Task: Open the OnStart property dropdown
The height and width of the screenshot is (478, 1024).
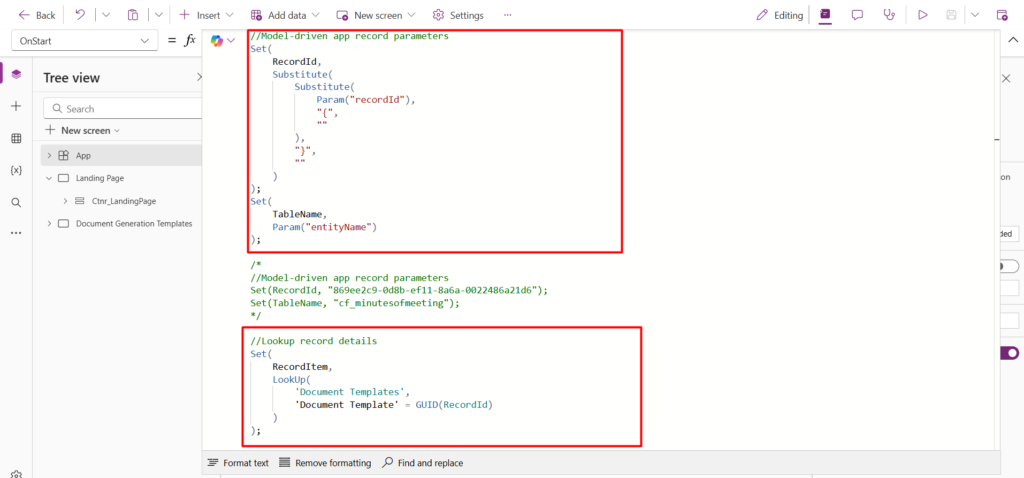Action: tap(85, 40)
